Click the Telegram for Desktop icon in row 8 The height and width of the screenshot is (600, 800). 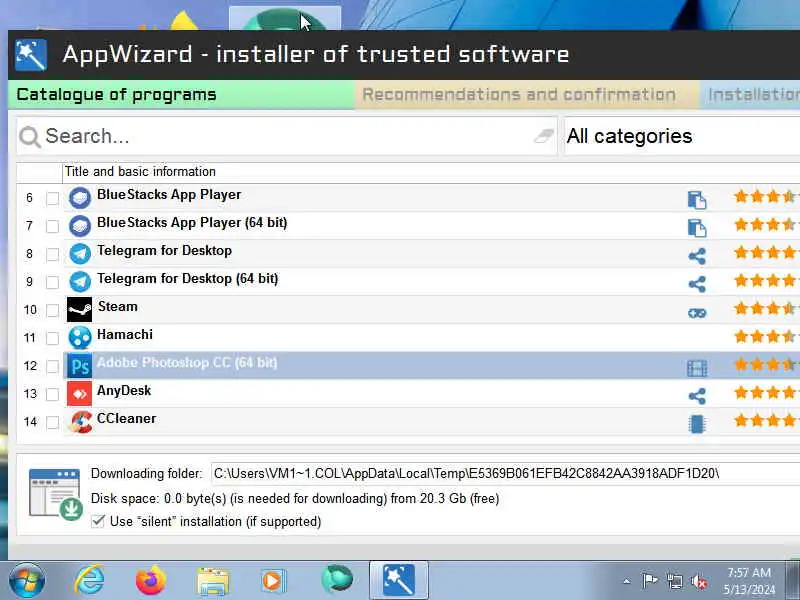click(80, 254)
